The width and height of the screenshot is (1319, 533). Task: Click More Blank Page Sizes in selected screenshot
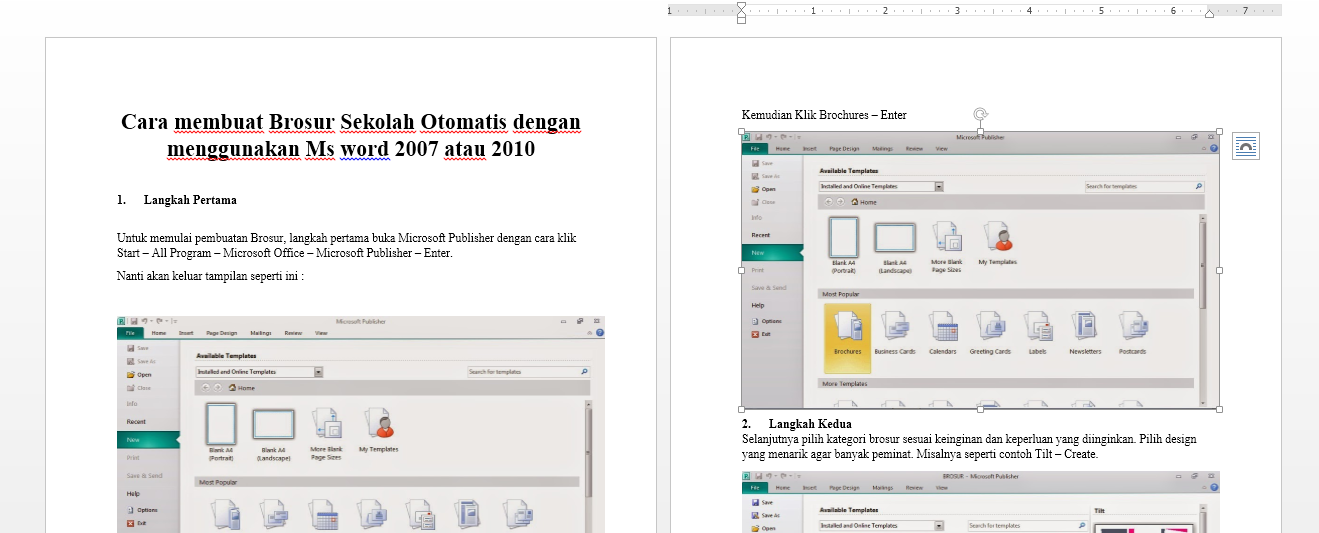[x=946, y=247]
